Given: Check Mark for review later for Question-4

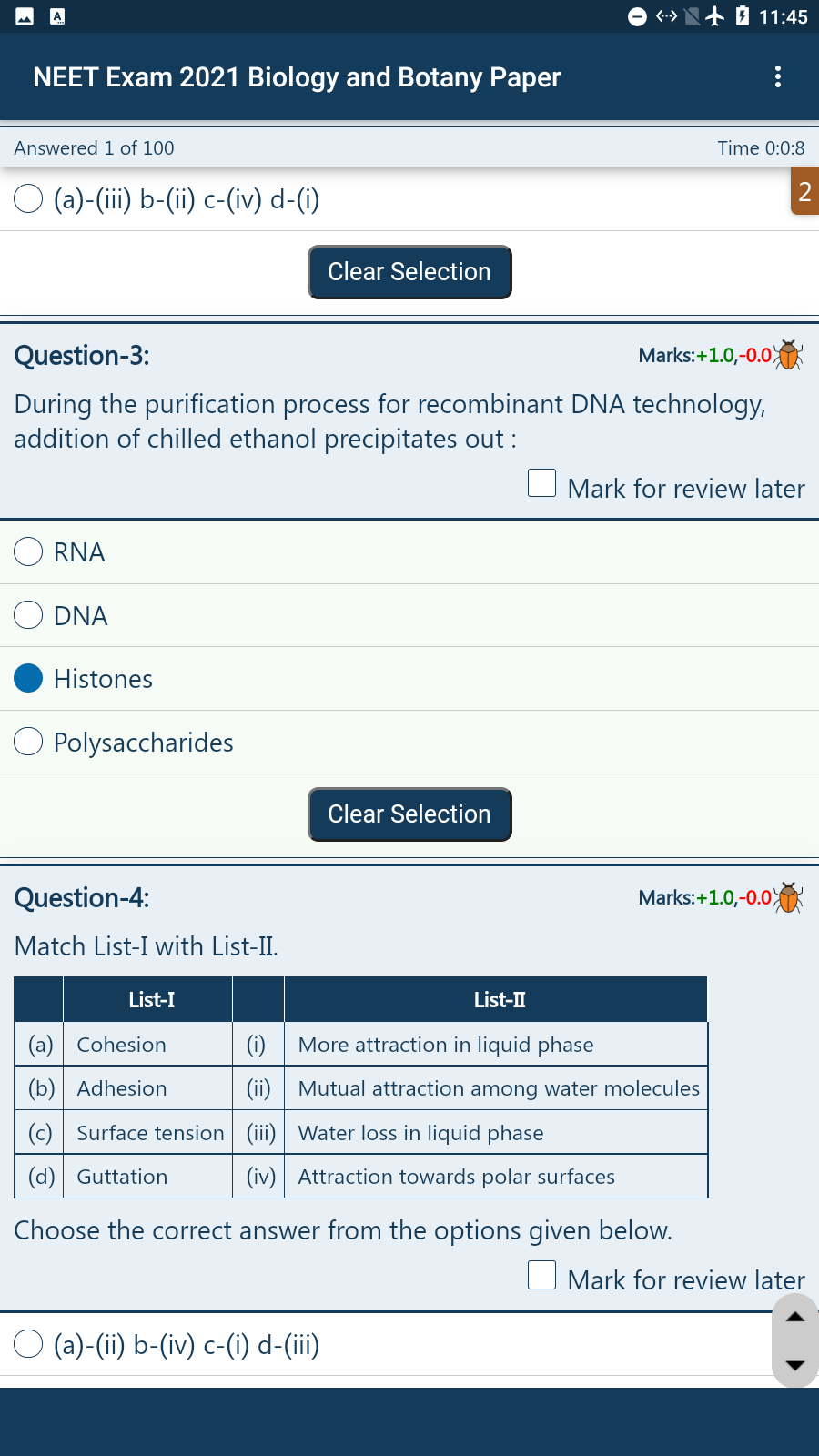Looking at the screenshot, I should coord(542,1275).
